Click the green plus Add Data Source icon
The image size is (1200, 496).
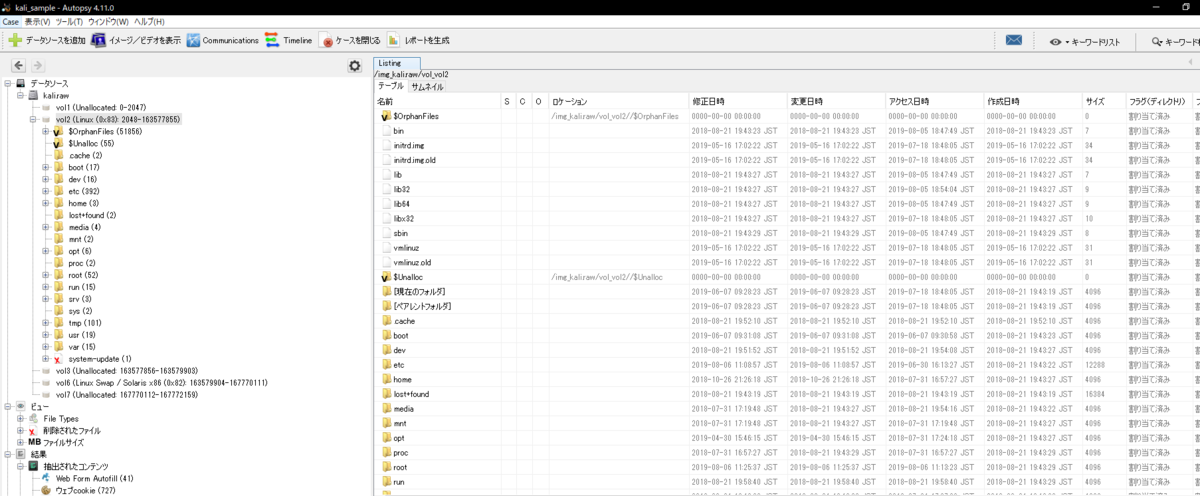14,41
